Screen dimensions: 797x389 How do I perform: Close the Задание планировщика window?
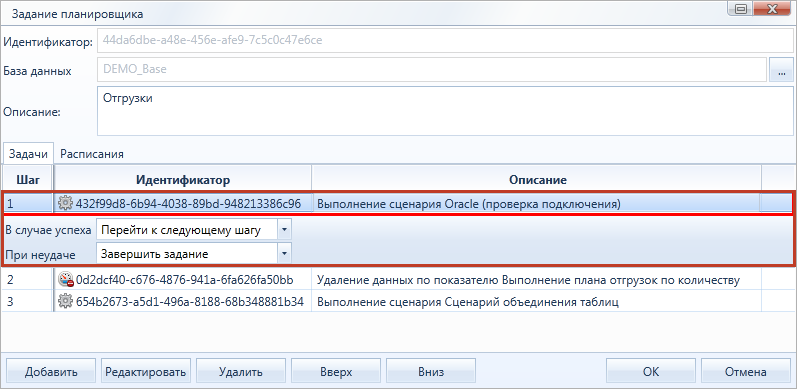tap(772, 9)
